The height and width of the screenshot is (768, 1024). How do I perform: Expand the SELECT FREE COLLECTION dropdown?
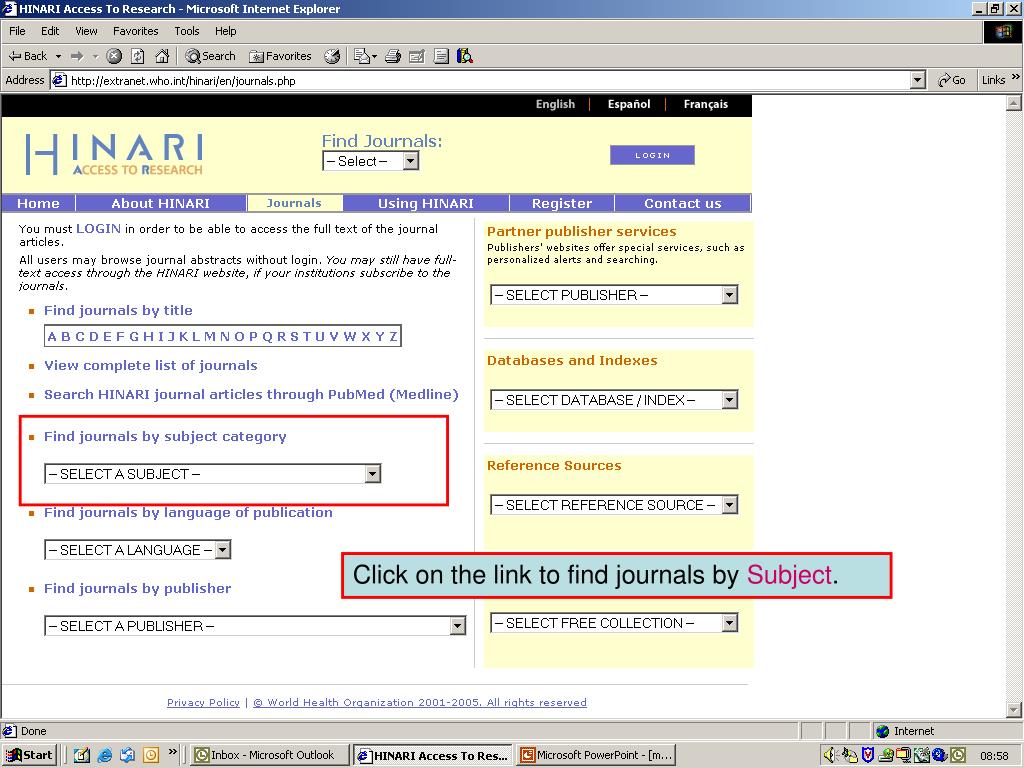614,623
